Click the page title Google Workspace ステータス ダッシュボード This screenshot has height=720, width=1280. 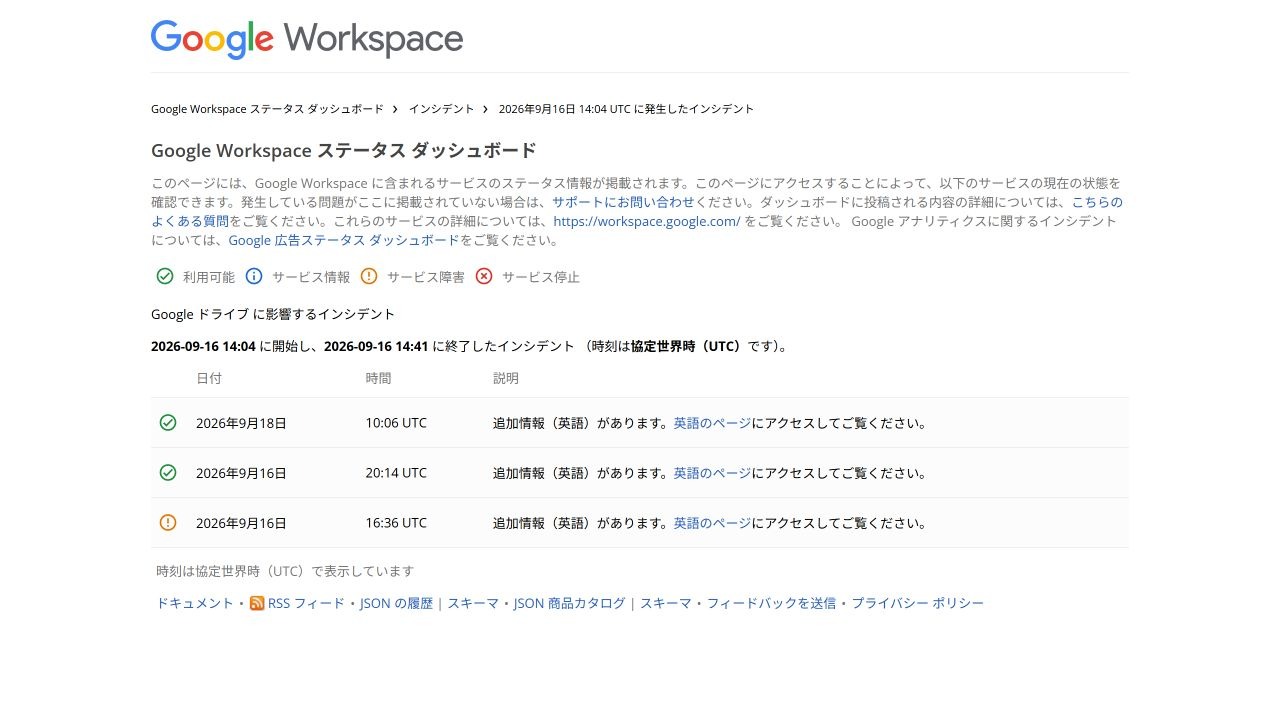point(344,150)
